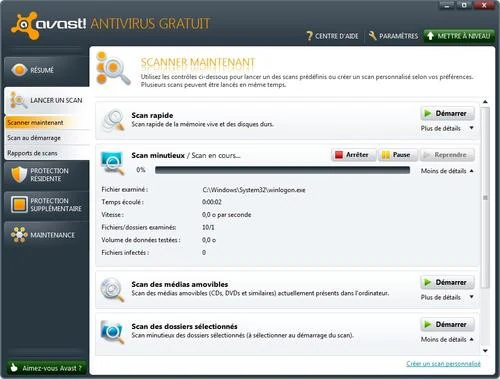
Task: Start the Scan des dossiers sélectionnés
Action: click(x=447, y=324)
